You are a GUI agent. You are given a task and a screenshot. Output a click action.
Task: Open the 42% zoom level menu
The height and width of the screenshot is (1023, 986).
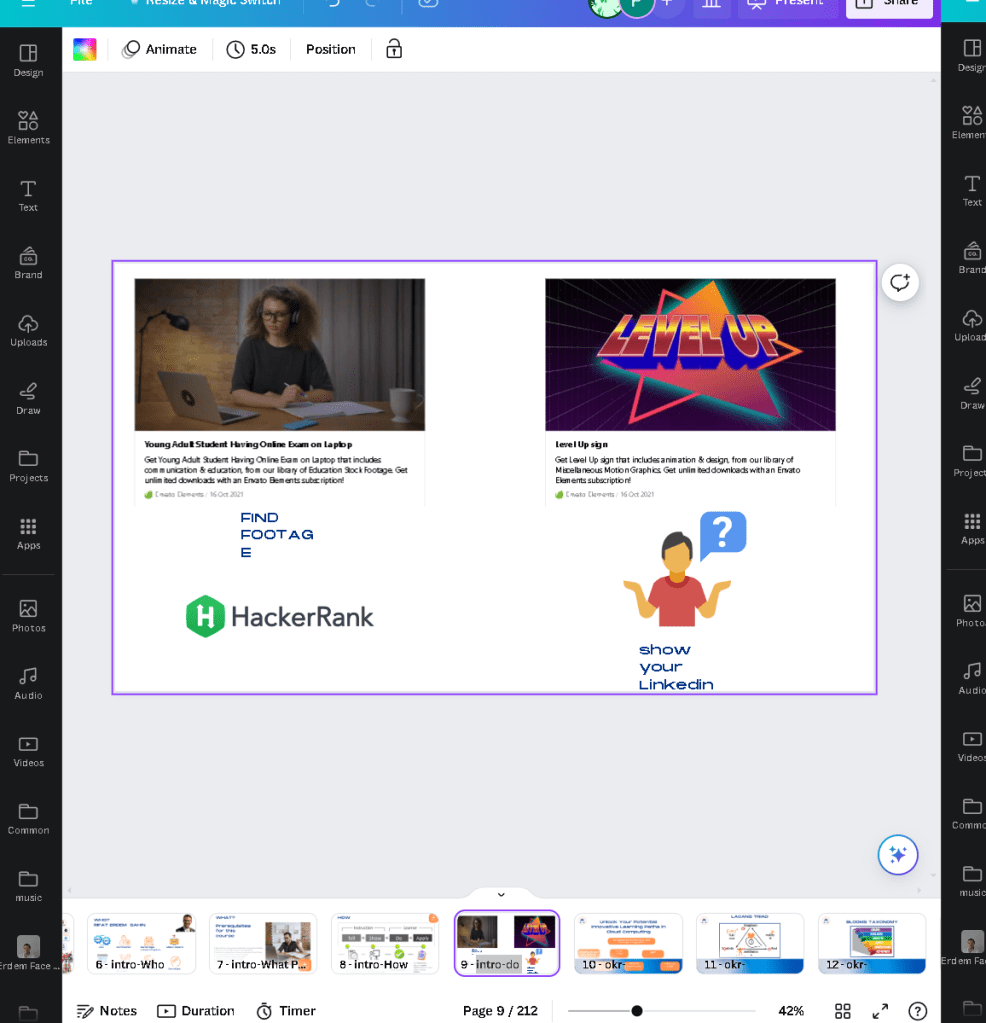click(x=791, y=1011)
